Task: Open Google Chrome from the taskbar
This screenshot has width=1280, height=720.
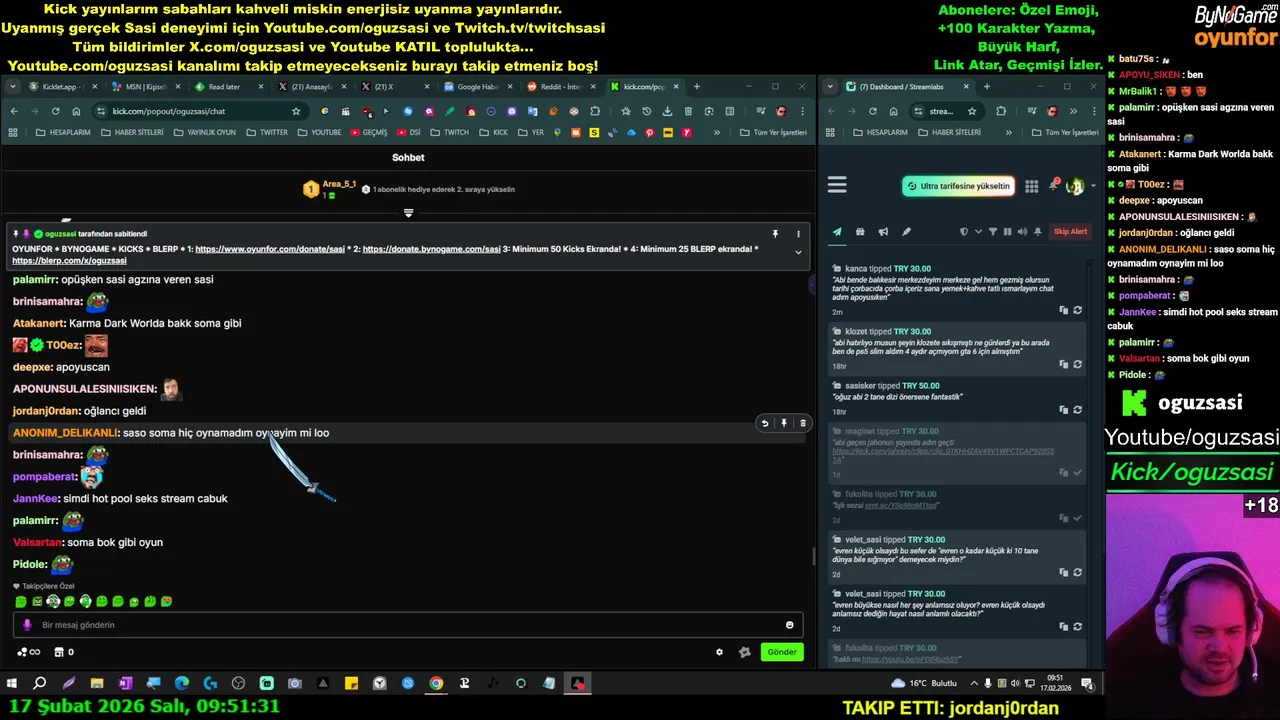Action: [436, 684]
